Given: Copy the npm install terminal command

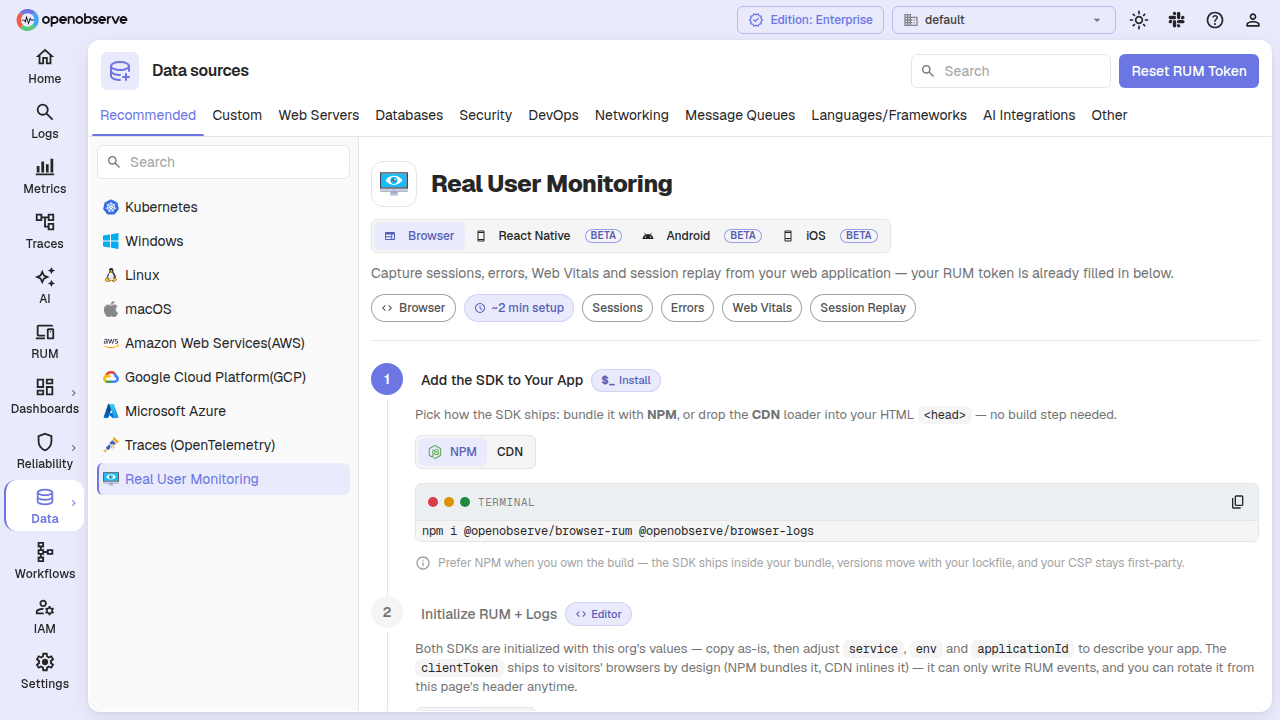Looking at the screenshot, I should [1238, 502].
